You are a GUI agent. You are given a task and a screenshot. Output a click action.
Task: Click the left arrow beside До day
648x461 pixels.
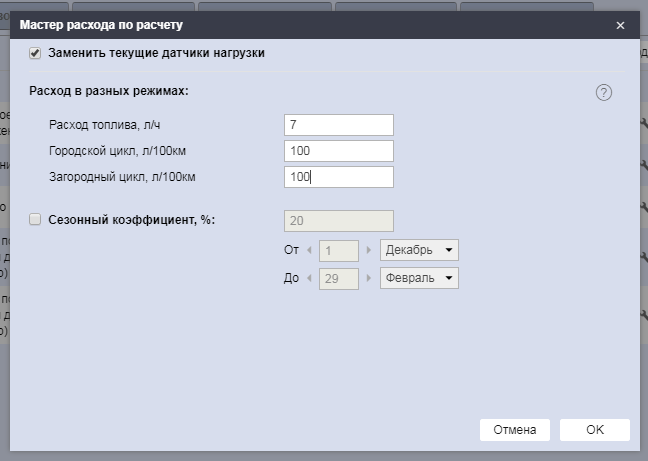[310, 278]
